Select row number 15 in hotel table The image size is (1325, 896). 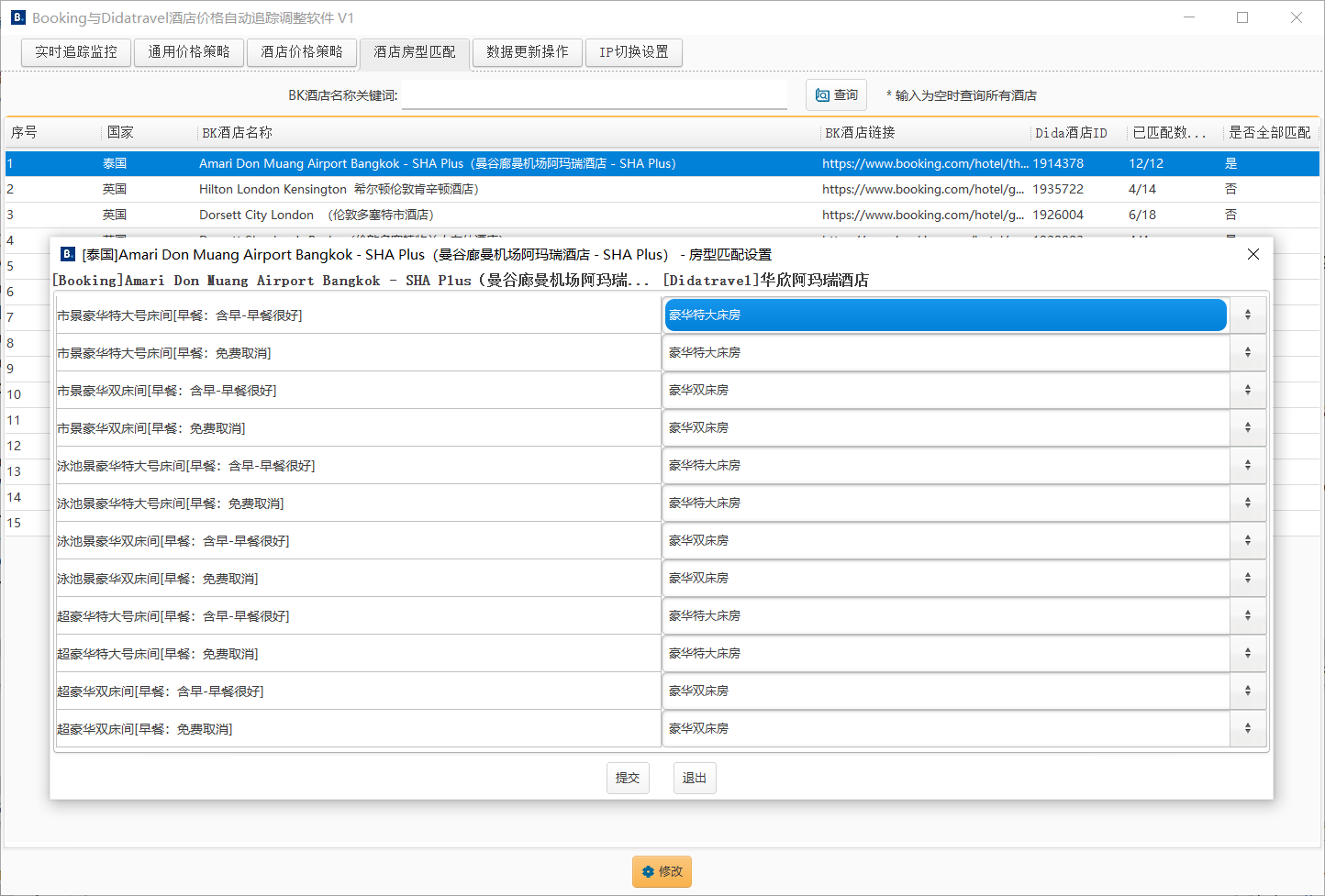tap(14, 523)
